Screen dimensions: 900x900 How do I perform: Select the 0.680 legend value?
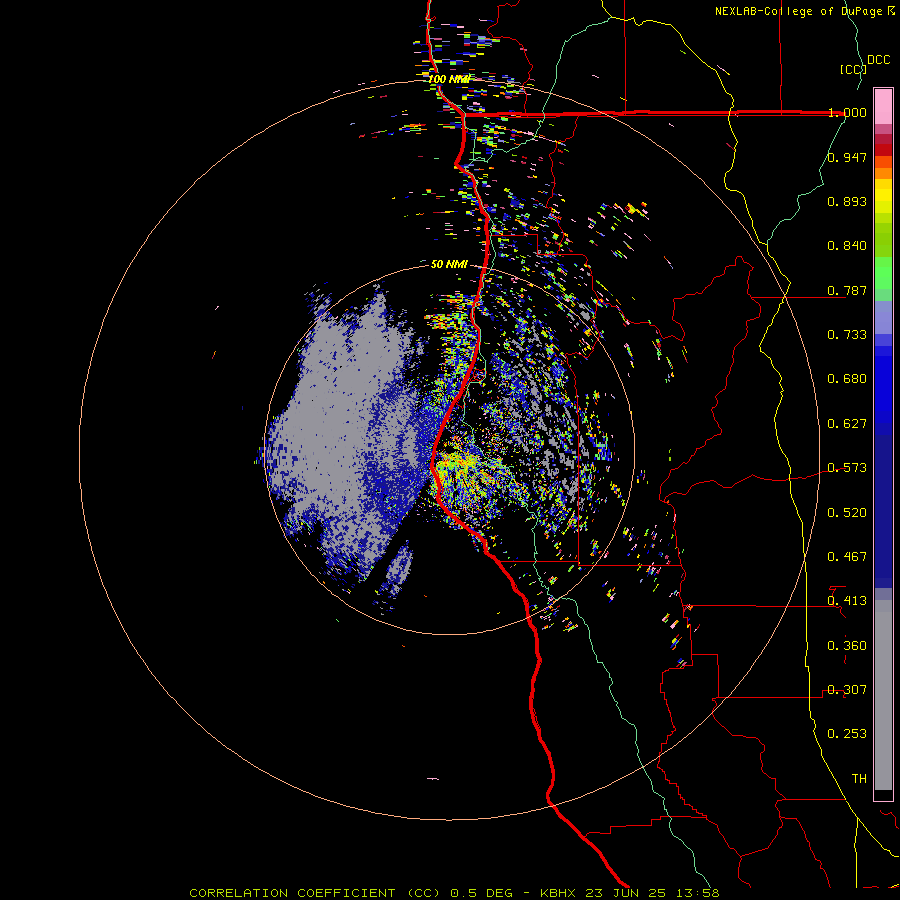click(x=847, y=379)
